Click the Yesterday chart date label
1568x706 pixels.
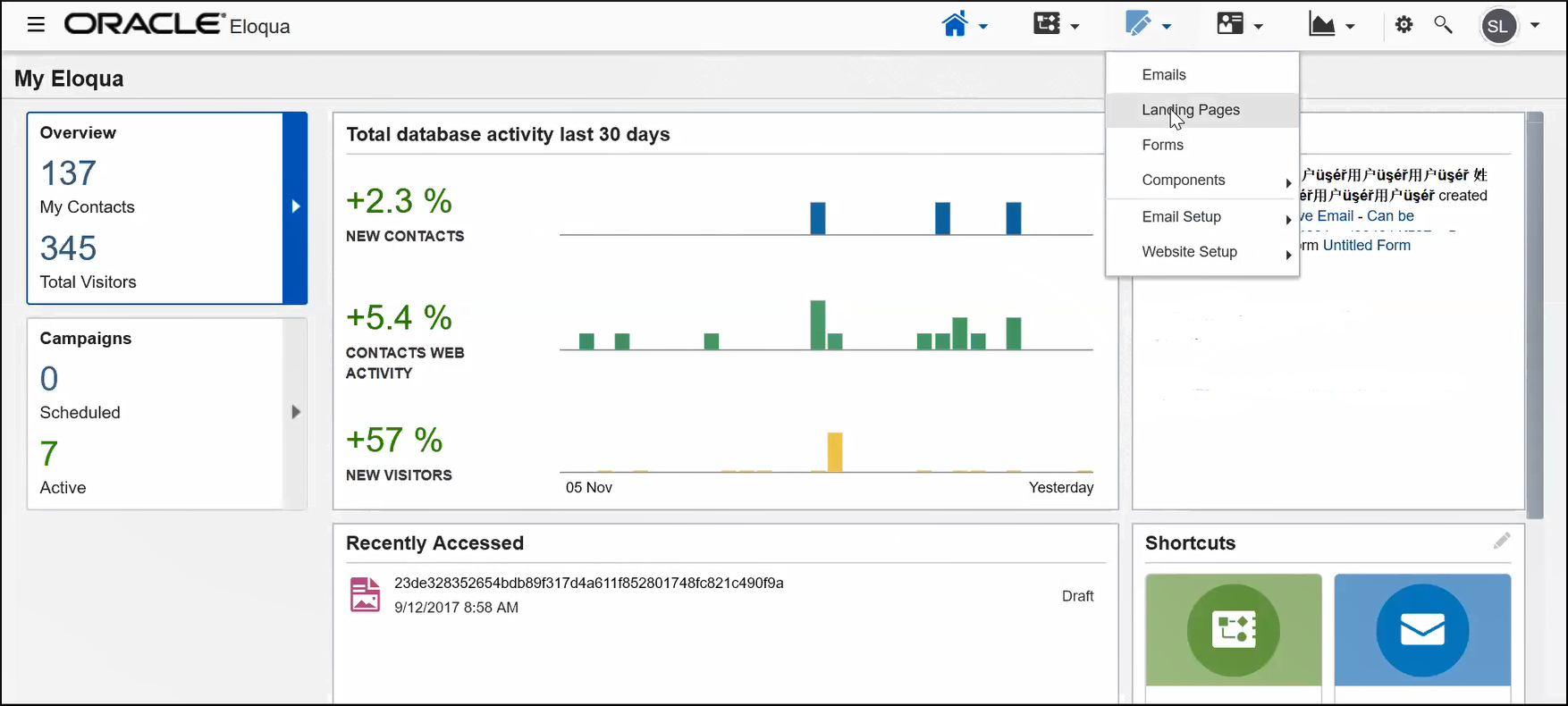pyautogui.click(x=1061, y=488)
